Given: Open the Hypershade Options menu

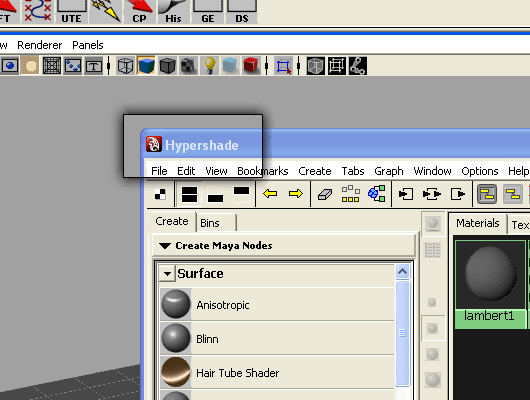Looking at the screenshot, I should coord(480,171).
